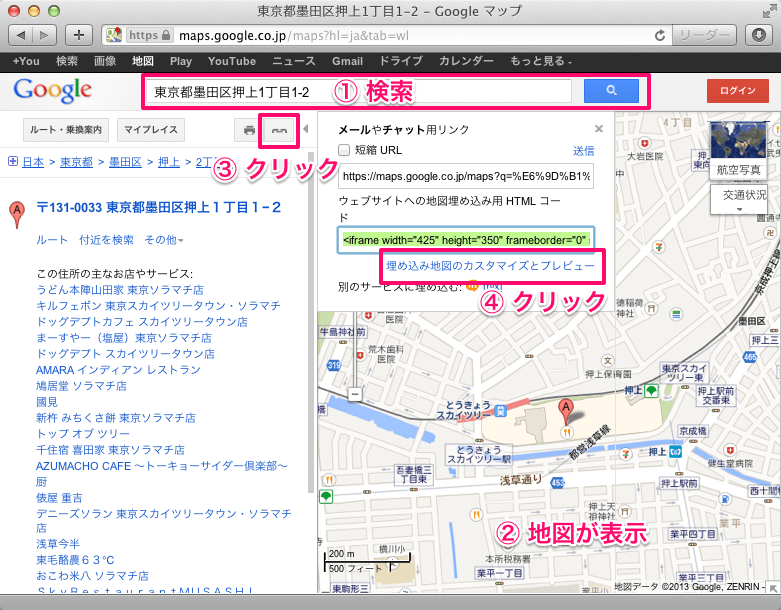This screenshot has width=781, height=610.
Task: Click the Safari address bar URL
Action: pyautogui.click(x=294, y=36)
